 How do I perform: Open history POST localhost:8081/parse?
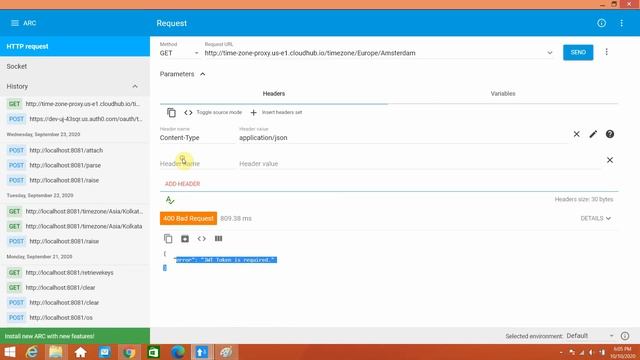(x=75, y=165)
